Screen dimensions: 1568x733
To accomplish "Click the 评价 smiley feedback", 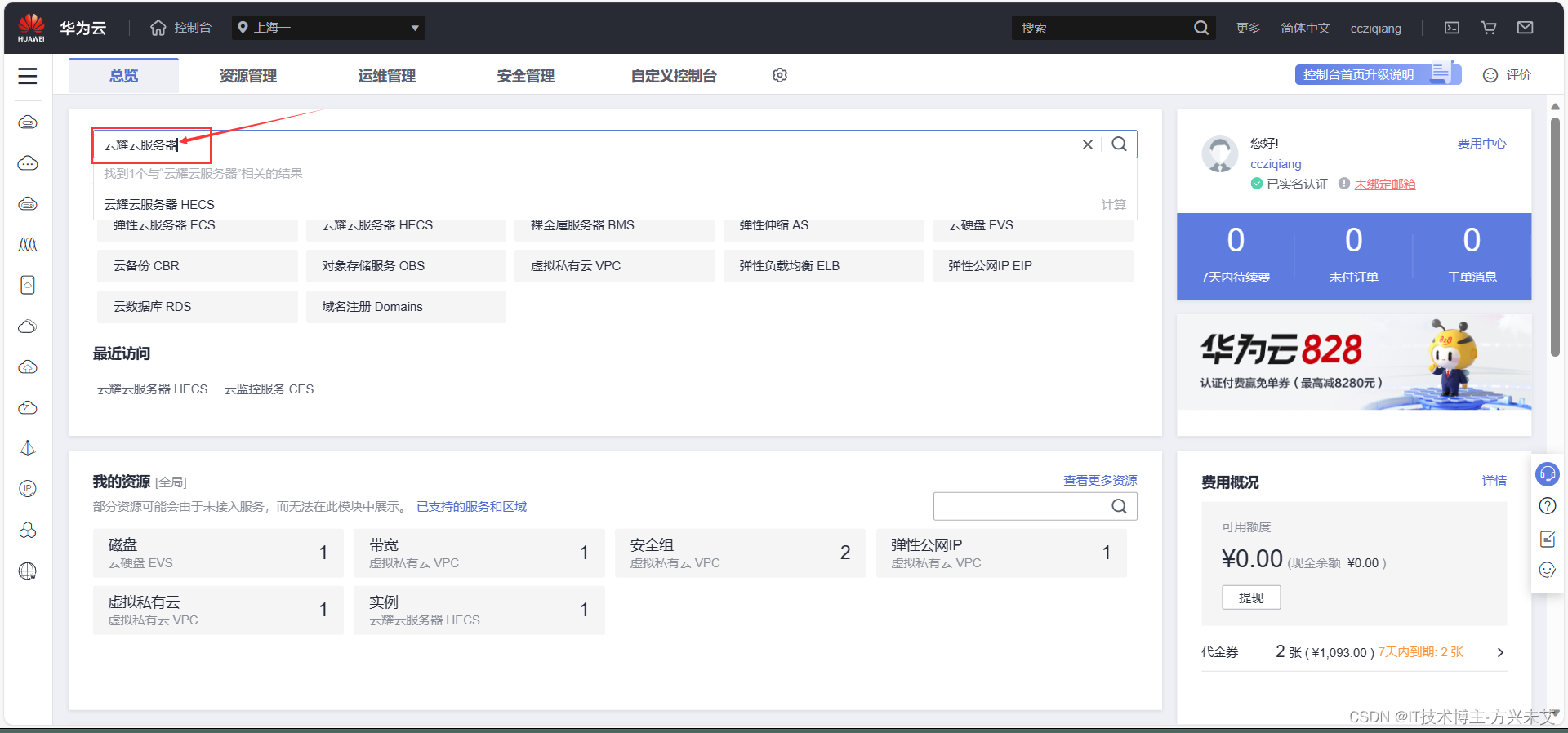I will coord(1507,75).
